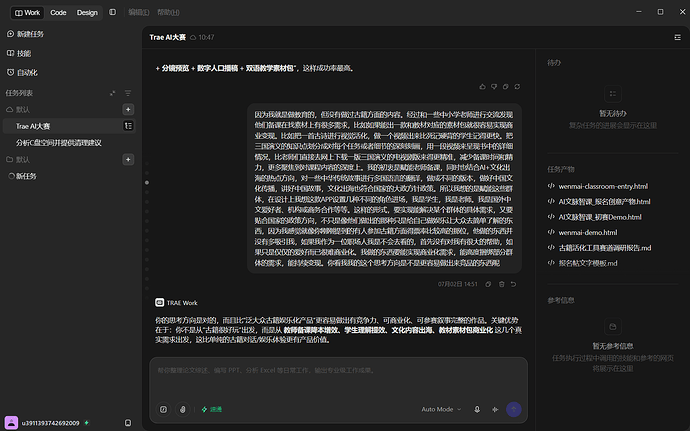Screen dimensions: 690x431
Task: Open 报名帖文字模板.md artifact
Action: pyautogui.click(x=587, y=263)
